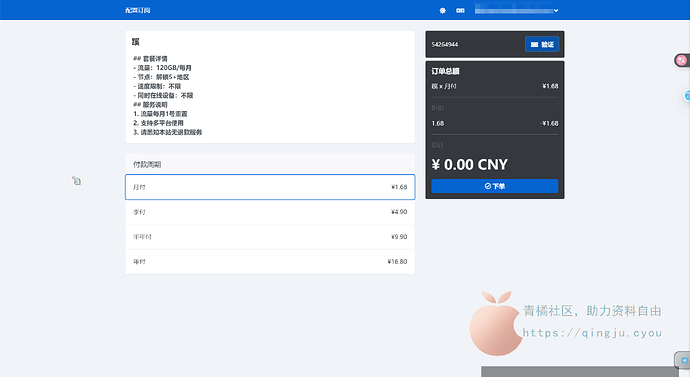Click the 套餐详情 heading line
The width and height of the screenshot is (690, 377).
(x=150, y=59)
